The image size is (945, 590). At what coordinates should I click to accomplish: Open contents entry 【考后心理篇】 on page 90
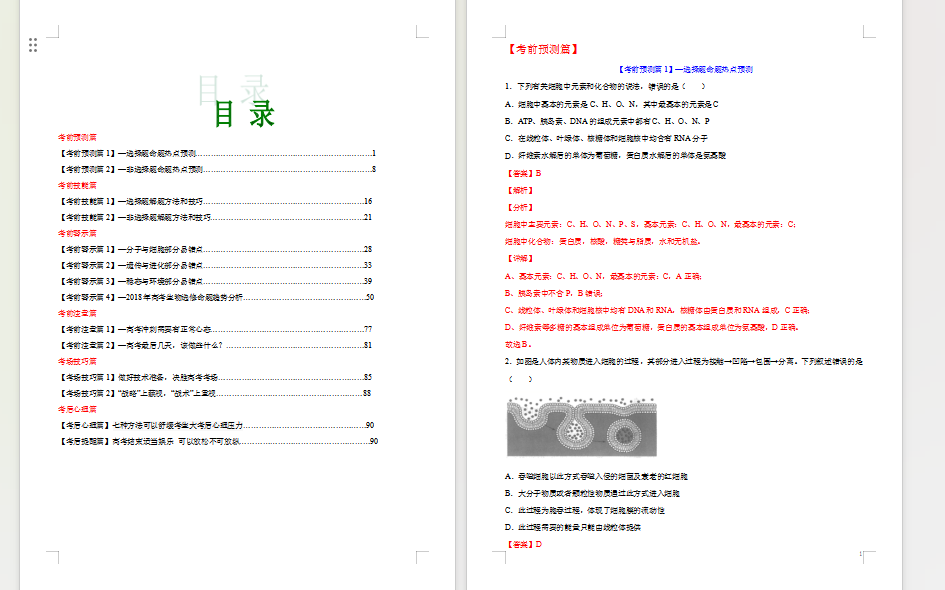(216, 425)
